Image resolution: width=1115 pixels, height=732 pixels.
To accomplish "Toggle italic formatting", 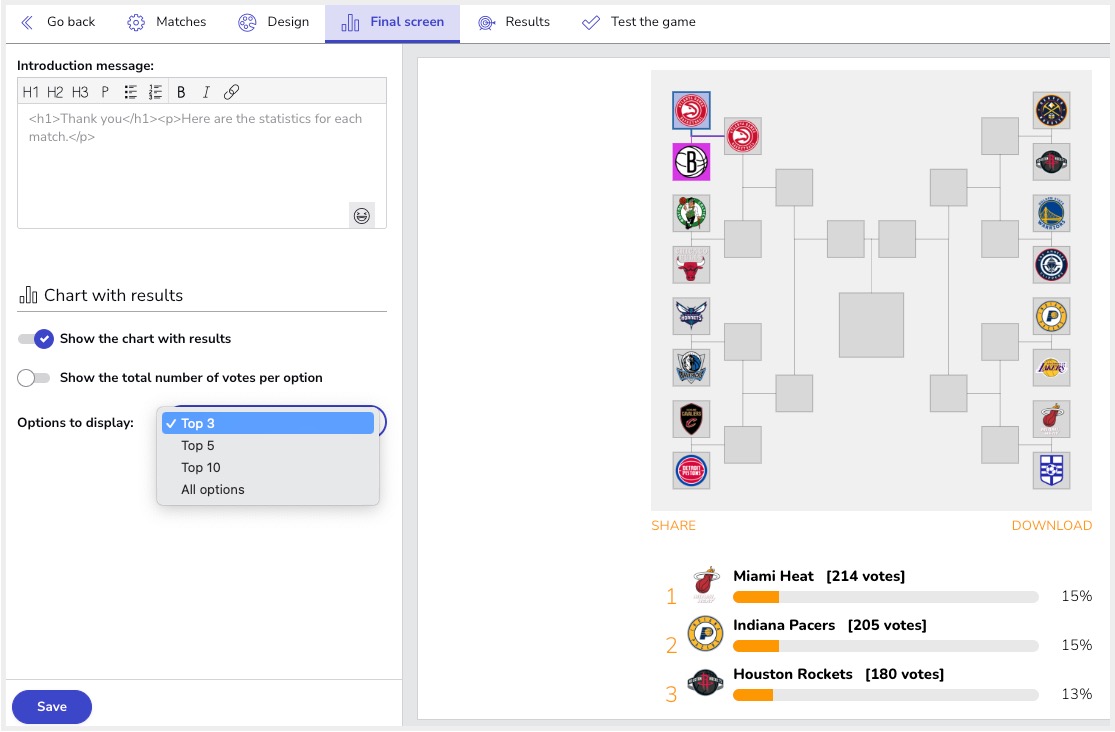I will coord(206,92).
